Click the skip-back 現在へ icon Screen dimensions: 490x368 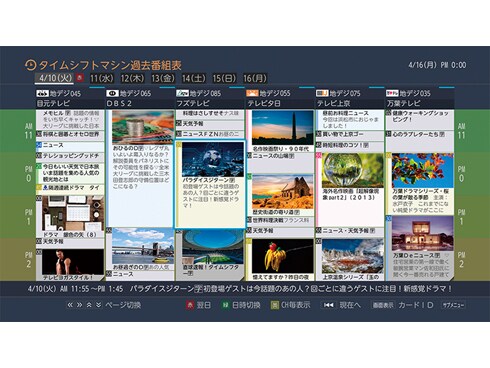[x=329, y=305]
